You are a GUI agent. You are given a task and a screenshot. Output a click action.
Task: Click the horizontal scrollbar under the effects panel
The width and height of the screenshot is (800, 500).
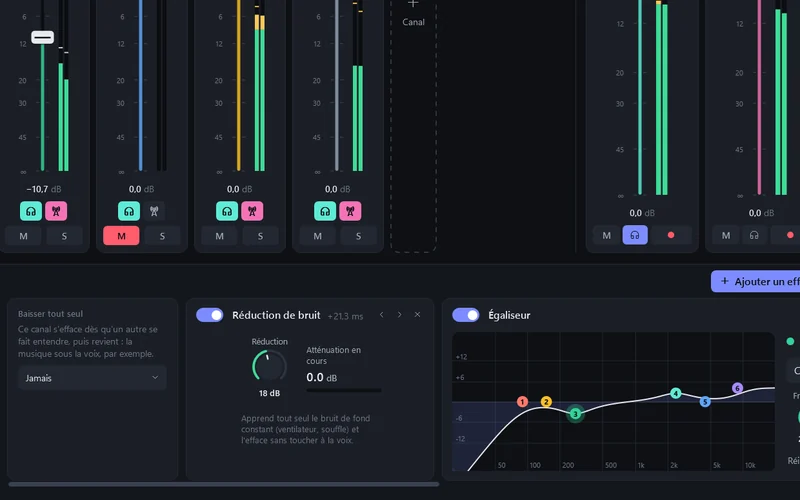click(x=224, y=484)
